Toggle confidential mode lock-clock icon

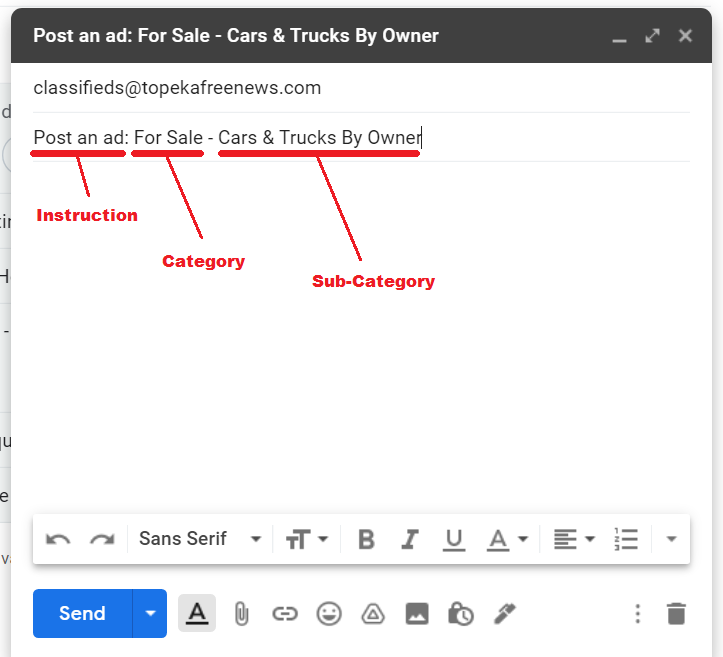tap(461, 614)
